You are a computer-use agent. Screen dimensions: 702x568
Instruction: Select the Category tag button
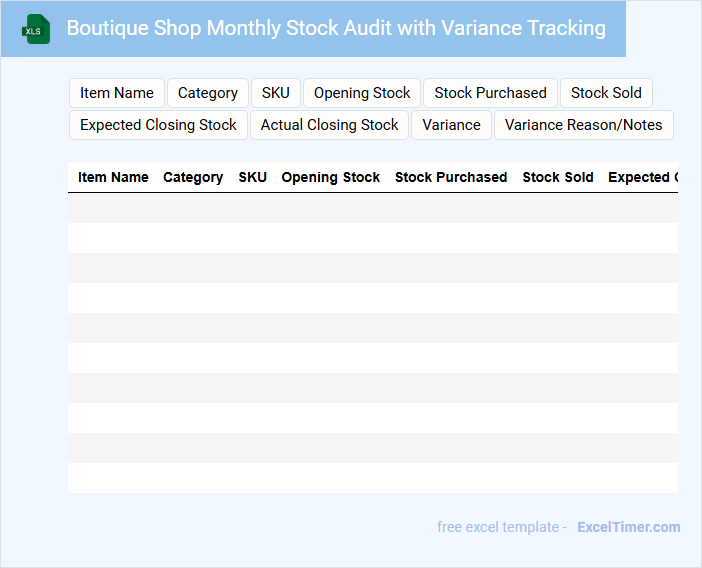(x=208, y=93)
